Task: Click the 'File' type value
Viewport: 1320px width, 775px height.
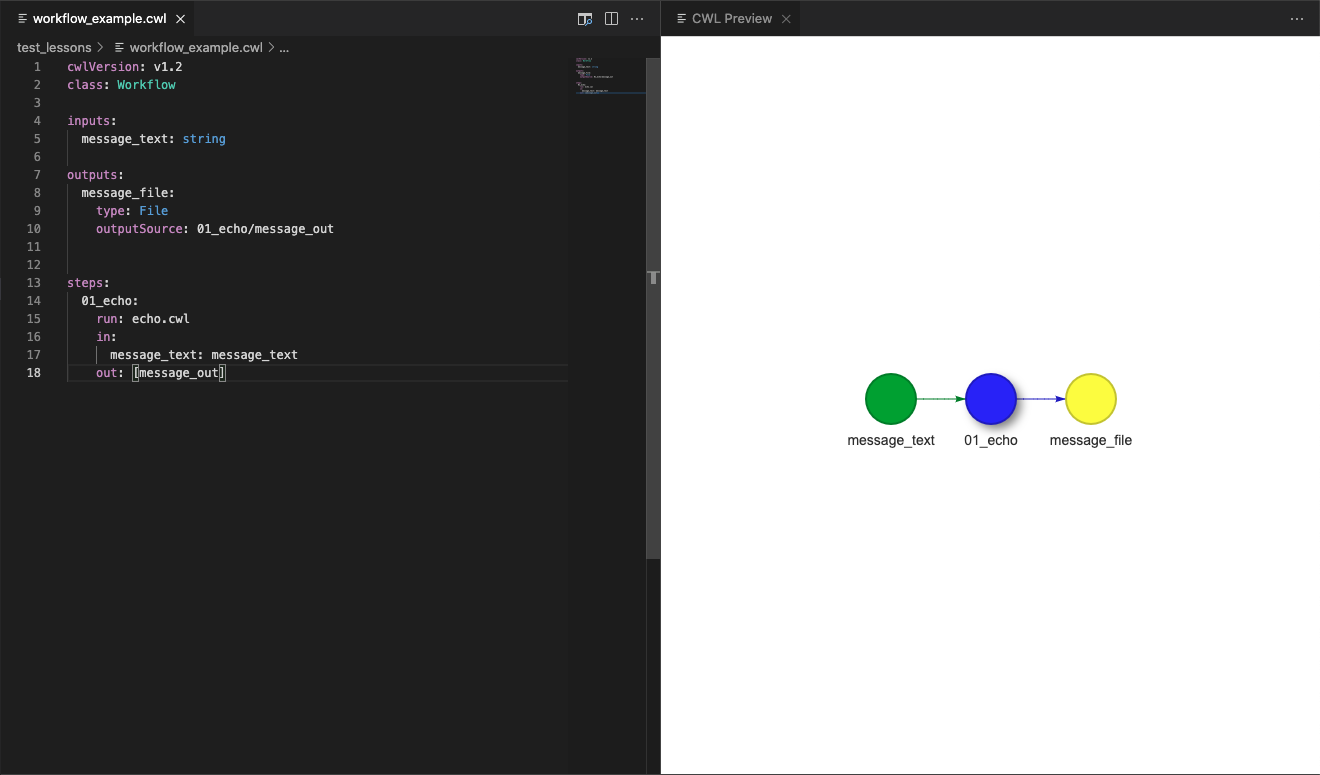Action: tap(154, 211)
